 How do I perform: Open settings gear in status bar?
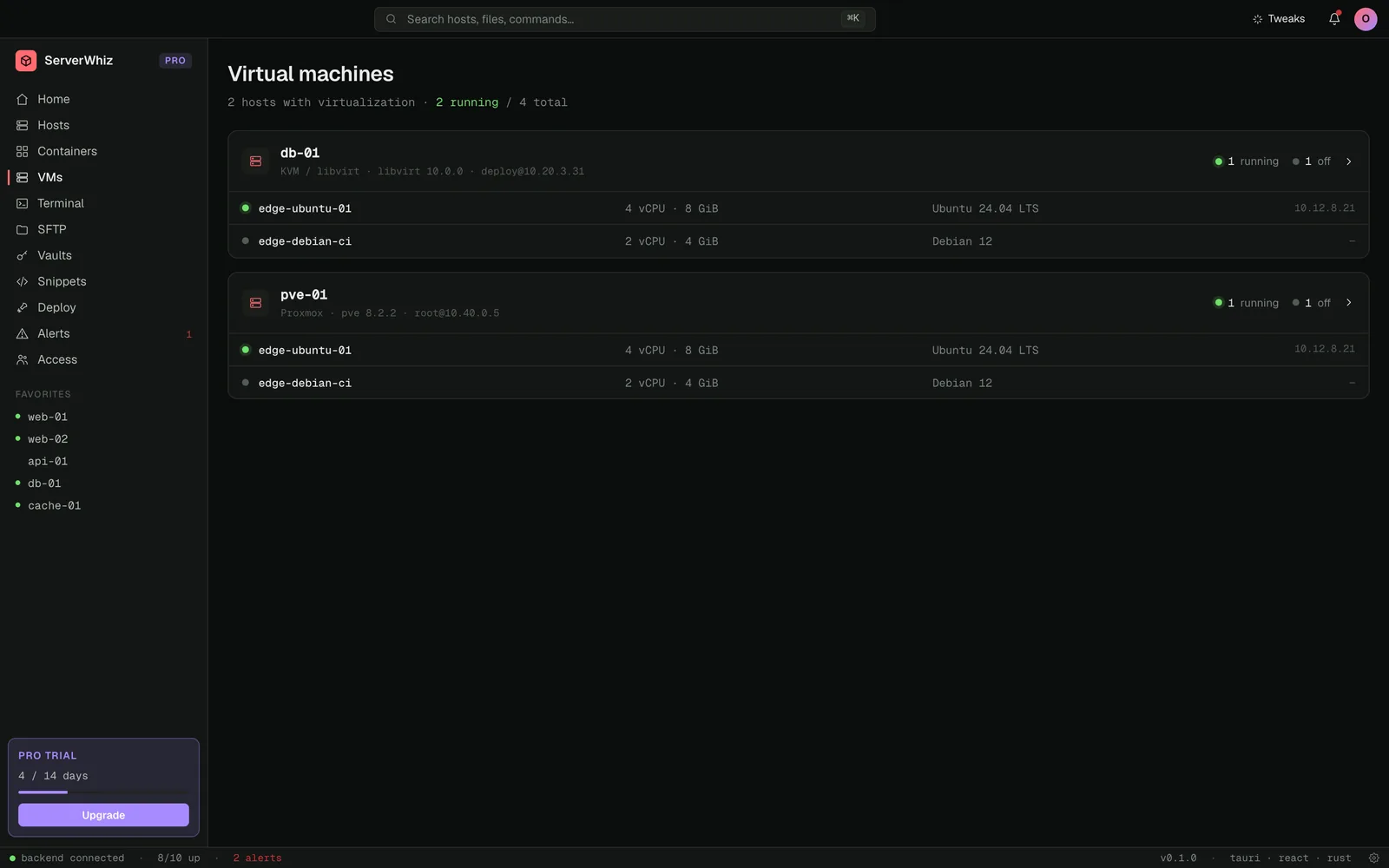click(x=1374, y=858)
